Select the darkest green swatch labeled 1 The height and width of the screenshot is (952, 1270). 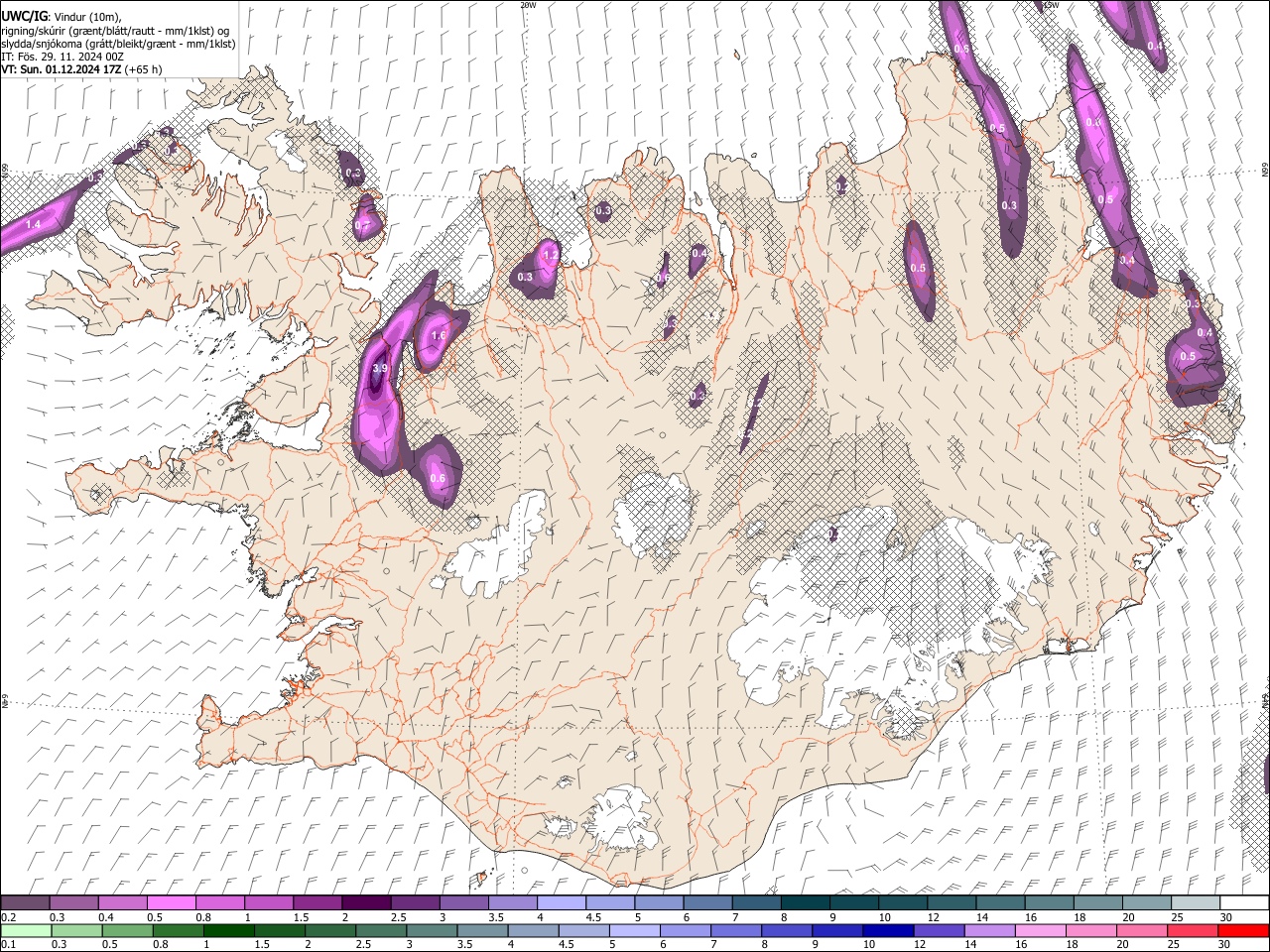coord(228,930)
